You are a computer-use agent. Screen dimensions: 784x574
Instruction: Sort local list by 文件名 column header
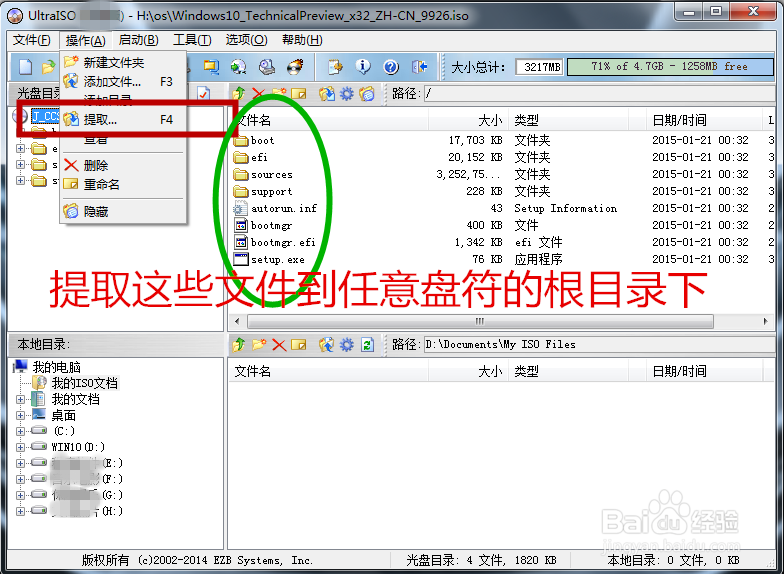click(x=328, y=371)
